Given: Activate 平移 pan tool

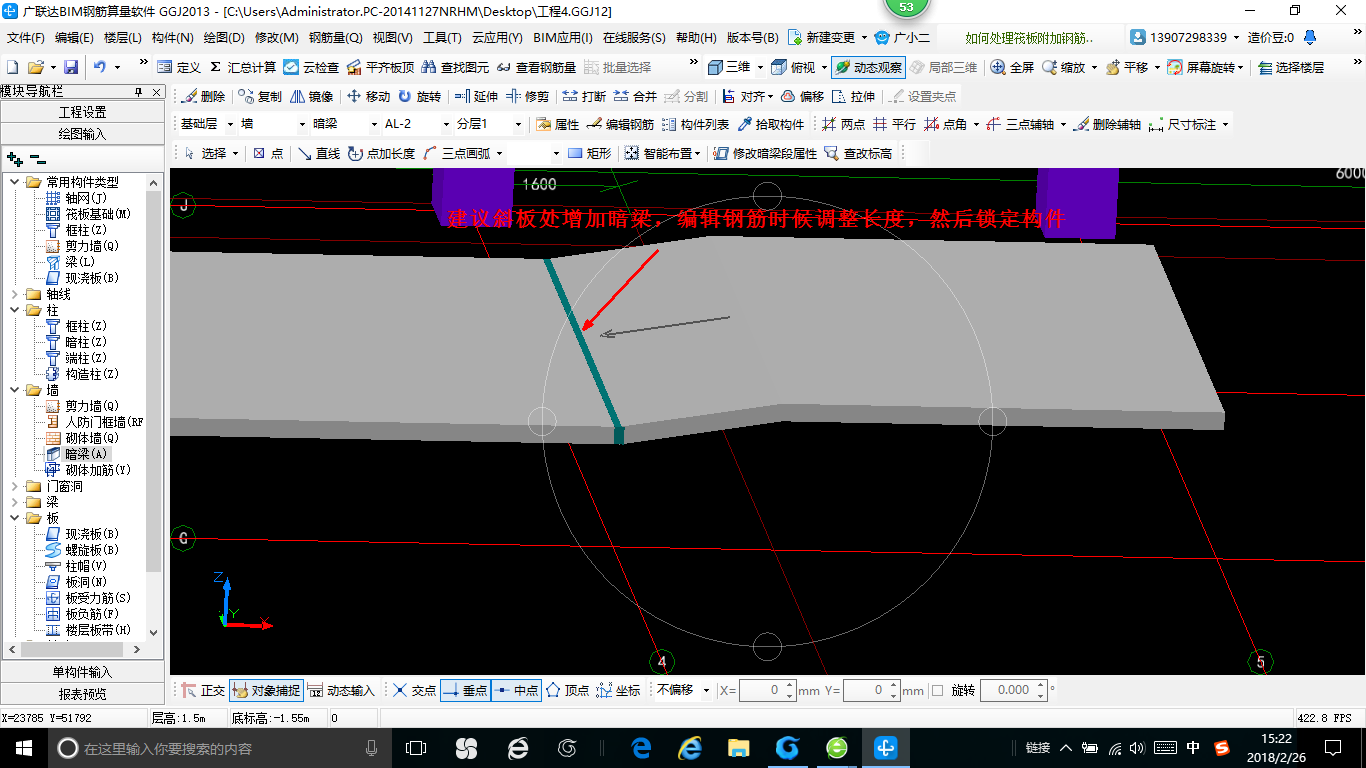Looking at the screenshot, I should pos(1126,67).
